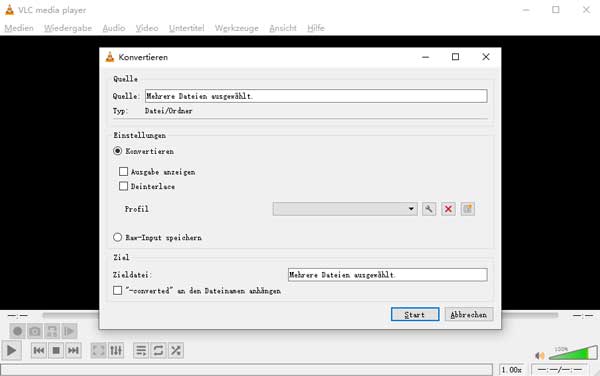
Task: Toggle shuffle random playback
Action: tap(176, 350)
